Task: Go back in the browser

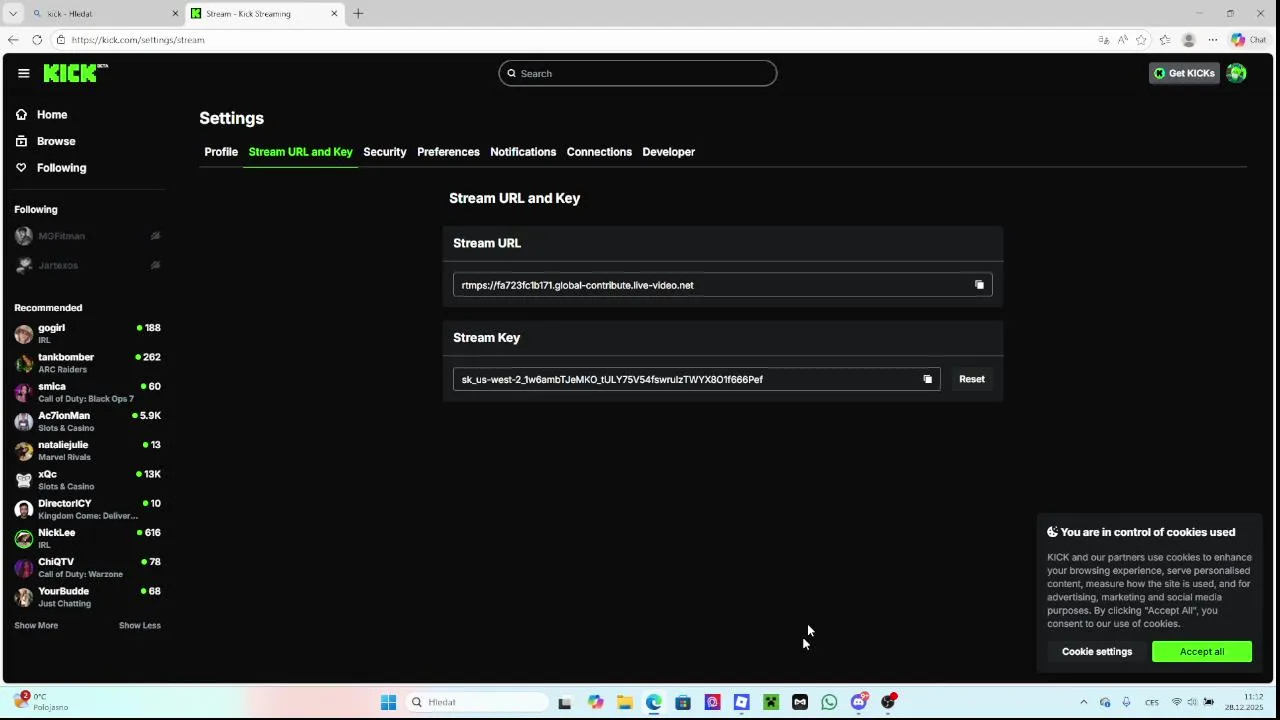Action: click(x=12, y=40)
